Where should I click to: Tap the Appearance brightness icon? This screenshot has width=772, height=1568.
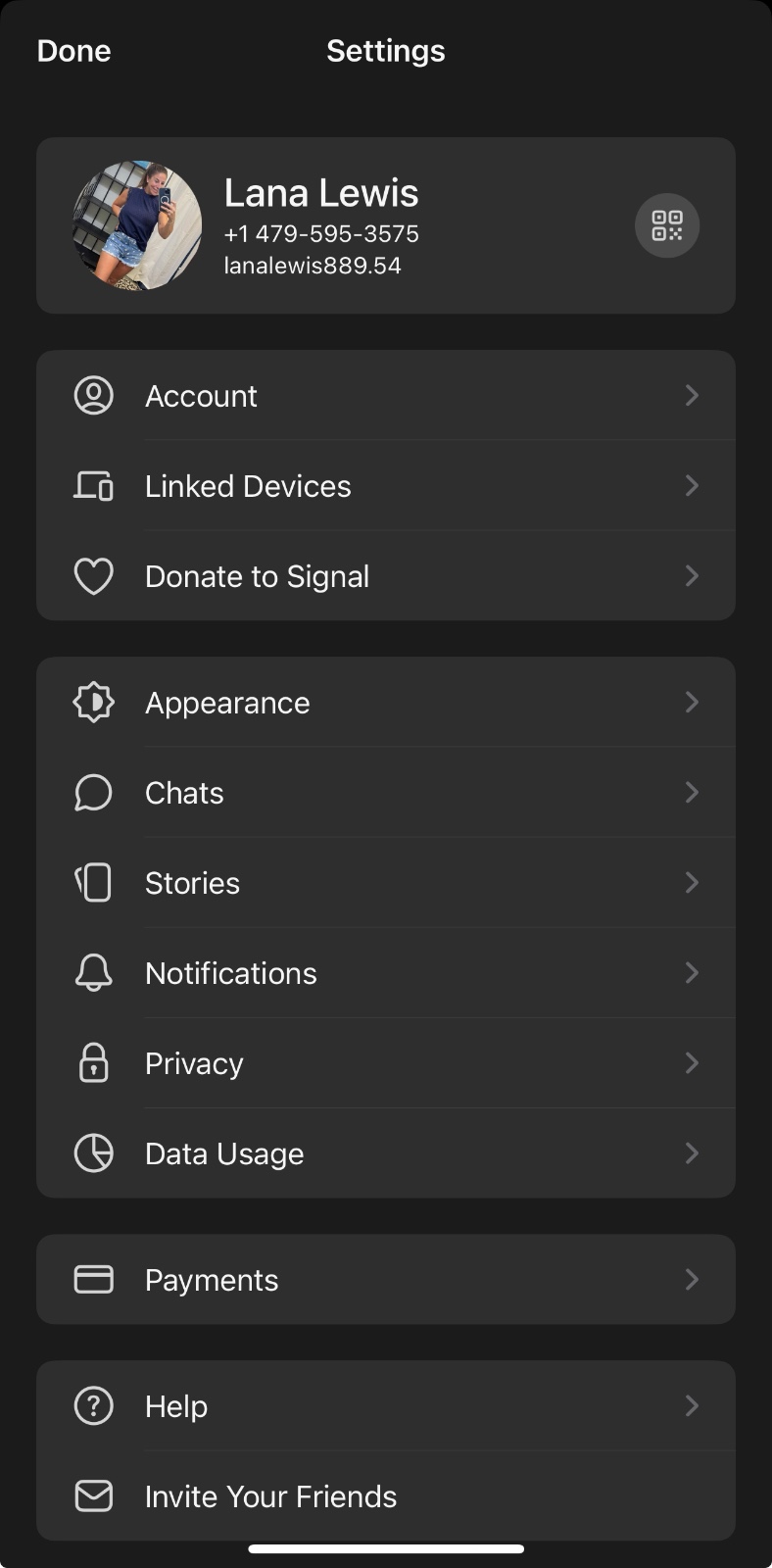[x=94, y=703]
